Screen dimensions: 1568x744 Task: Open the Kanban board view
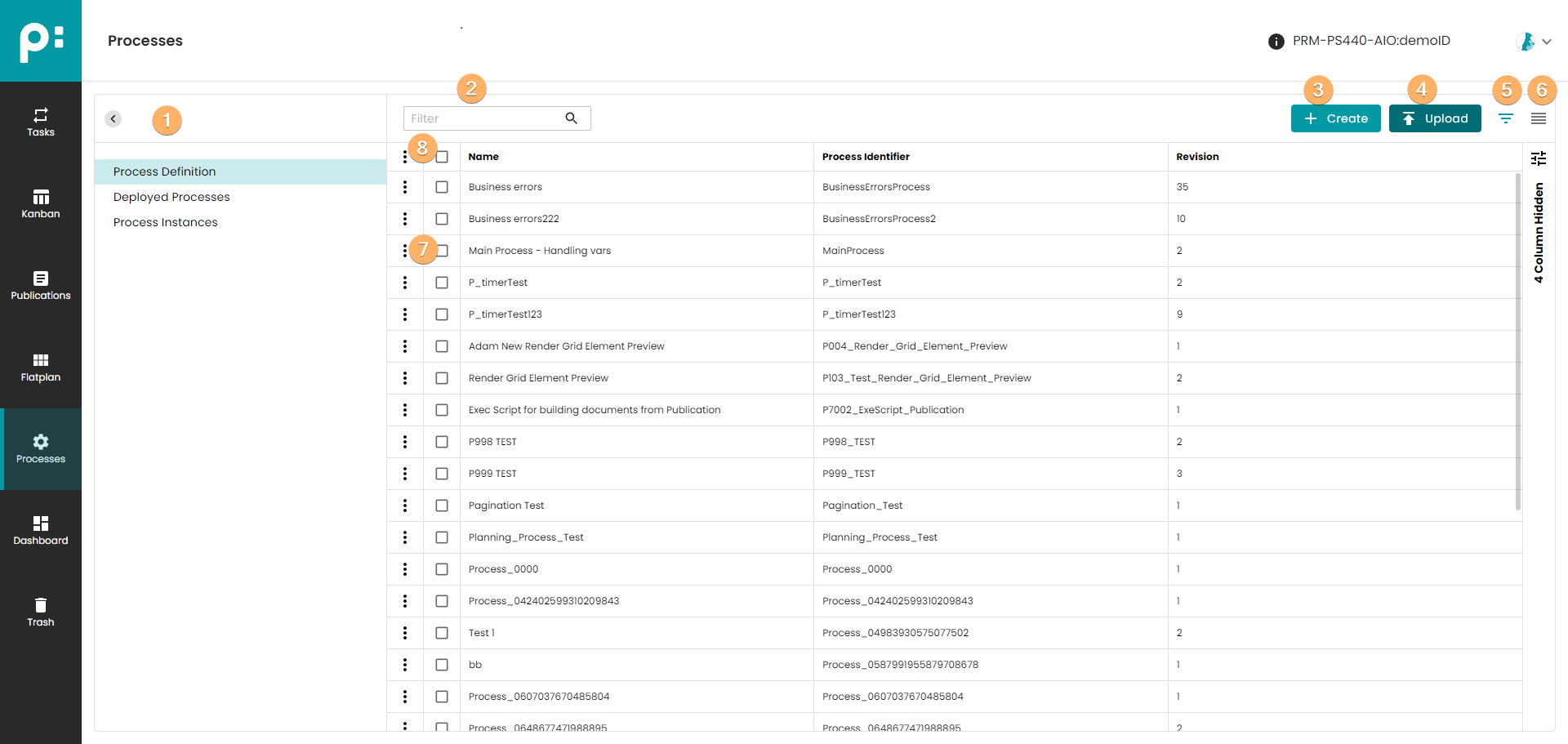click(41, 203)
